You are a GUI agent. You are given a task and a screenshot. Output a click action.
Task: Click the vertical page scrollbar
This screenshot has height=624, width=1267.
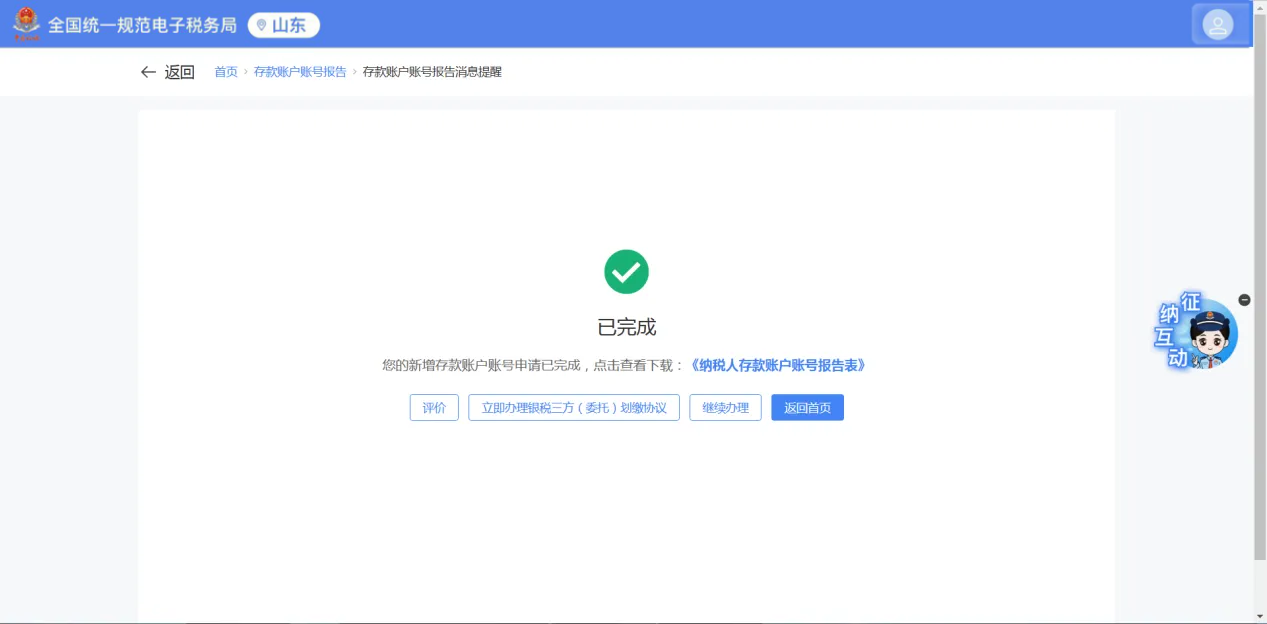(1260, 285)
